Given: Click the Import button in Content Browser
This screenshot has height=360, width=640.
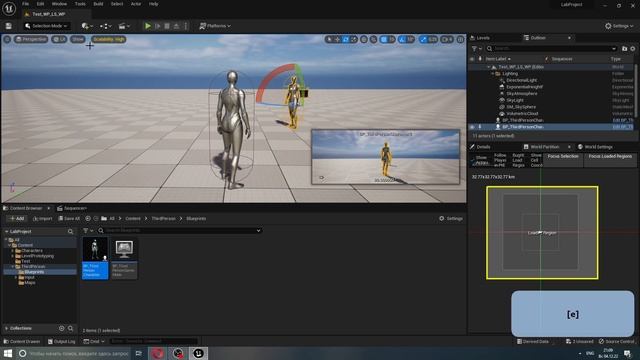Looking at the screenshot, I should click(x=42, y=218).
